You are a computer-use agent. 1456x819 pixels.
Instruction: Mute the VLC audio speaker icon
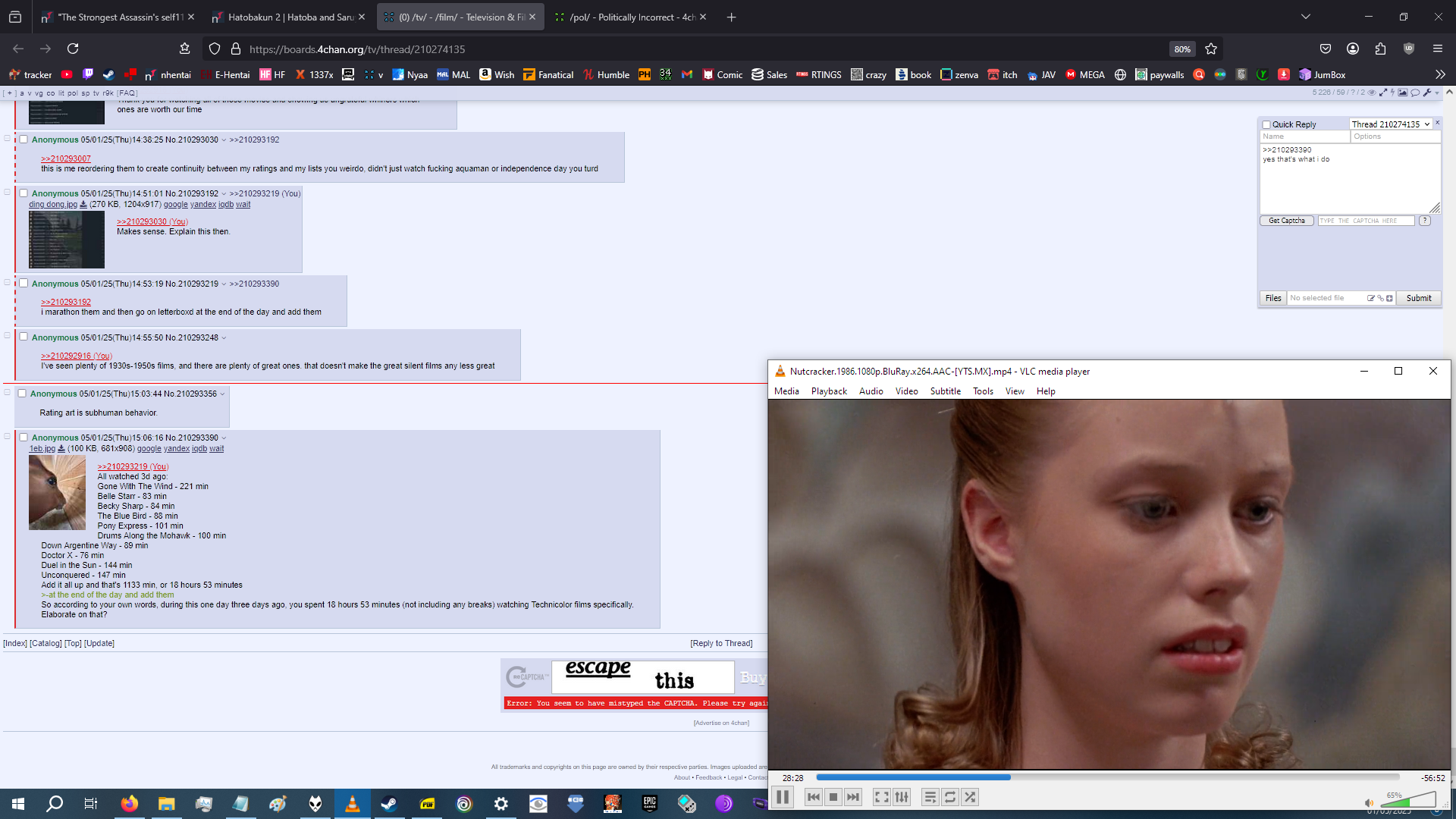[1369, 802]
